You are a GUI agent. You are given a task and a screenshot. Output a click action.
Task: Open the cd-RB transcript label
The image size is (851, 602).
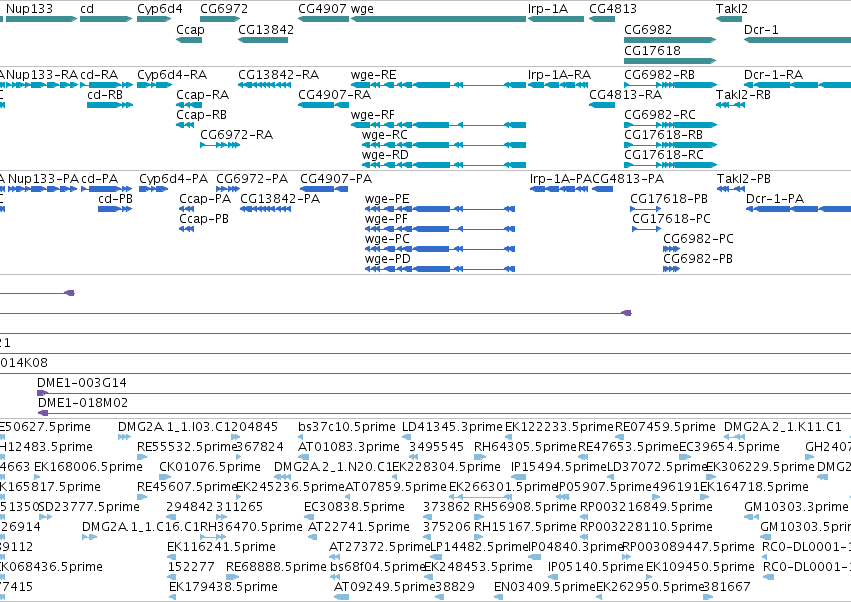point(105,94)
